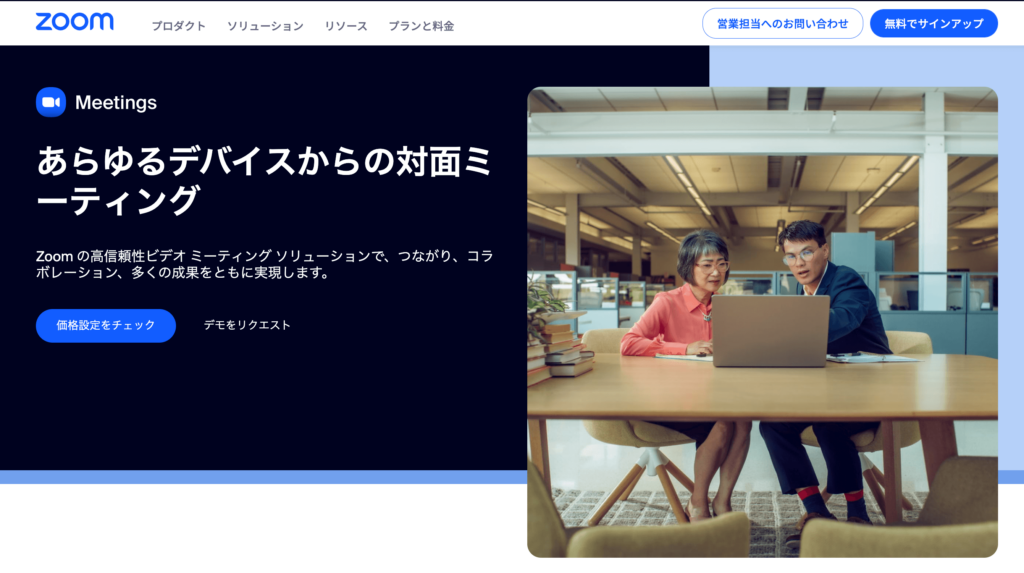
Task: Click the headline あらゆるデバイスからの対面ミーティング
Action: 263,180
